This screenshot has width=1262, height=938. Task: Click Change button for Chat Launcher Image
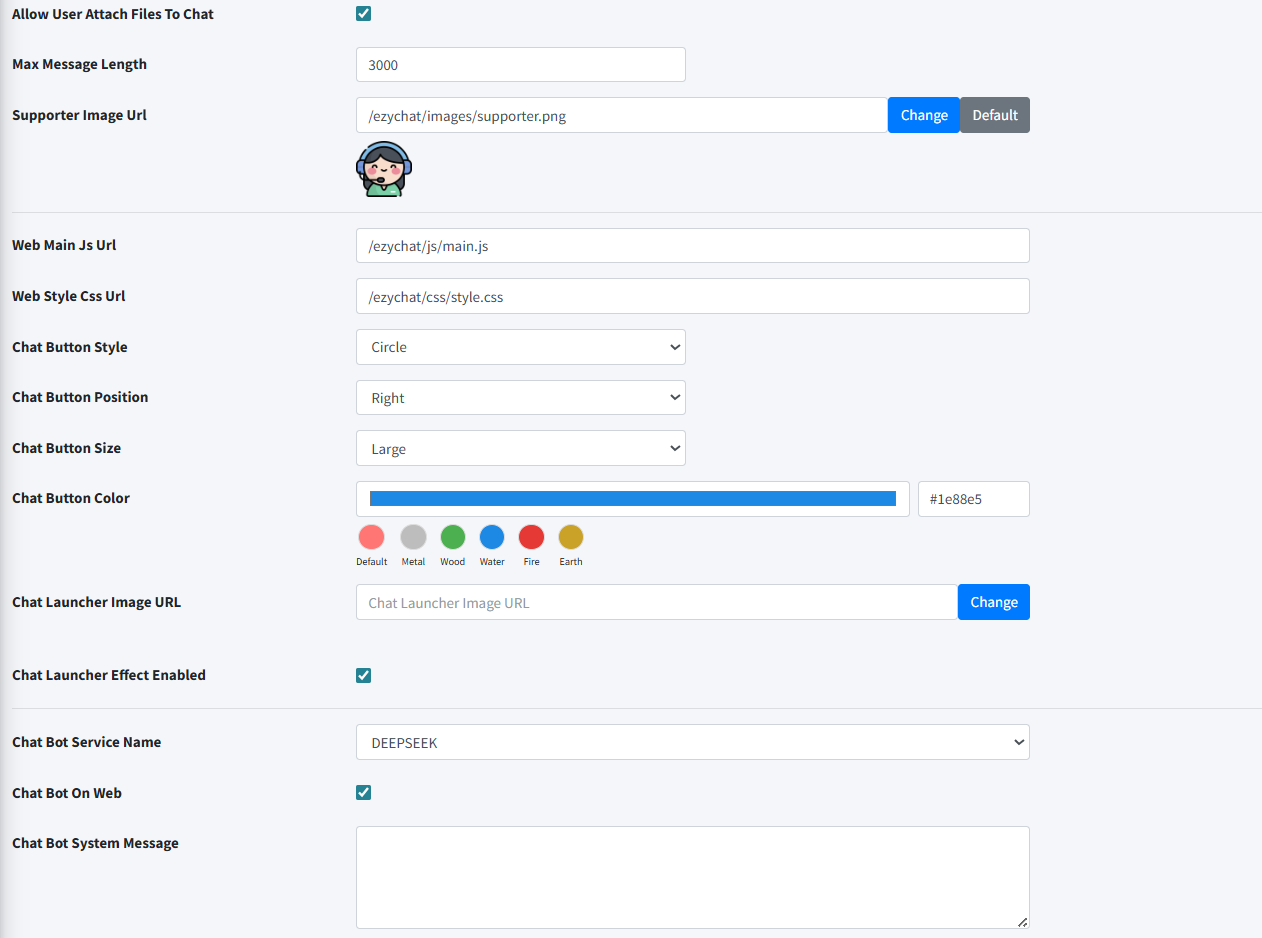(x=994, y=602)
